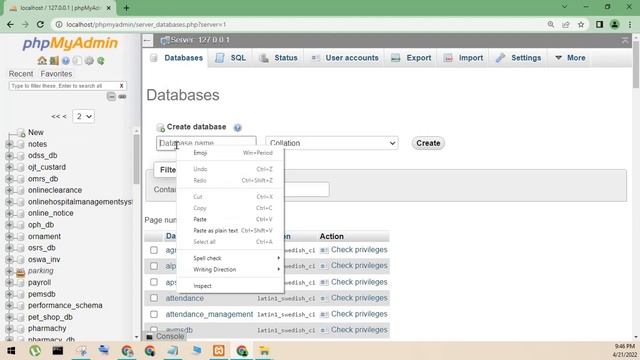
Task: Click the log out door icon
Action: [54, 61]
